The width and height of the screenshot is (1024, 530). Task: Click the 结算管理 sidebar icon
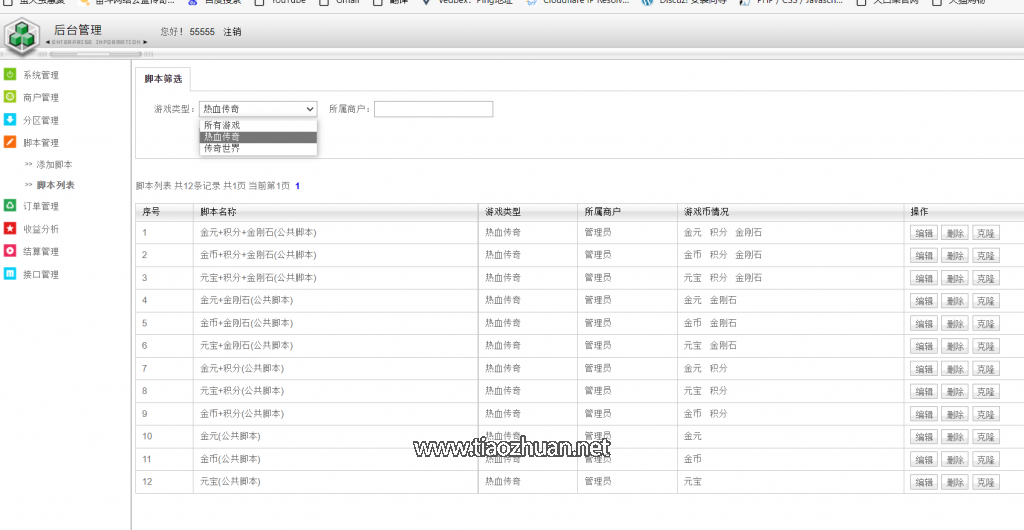[10, 251]
